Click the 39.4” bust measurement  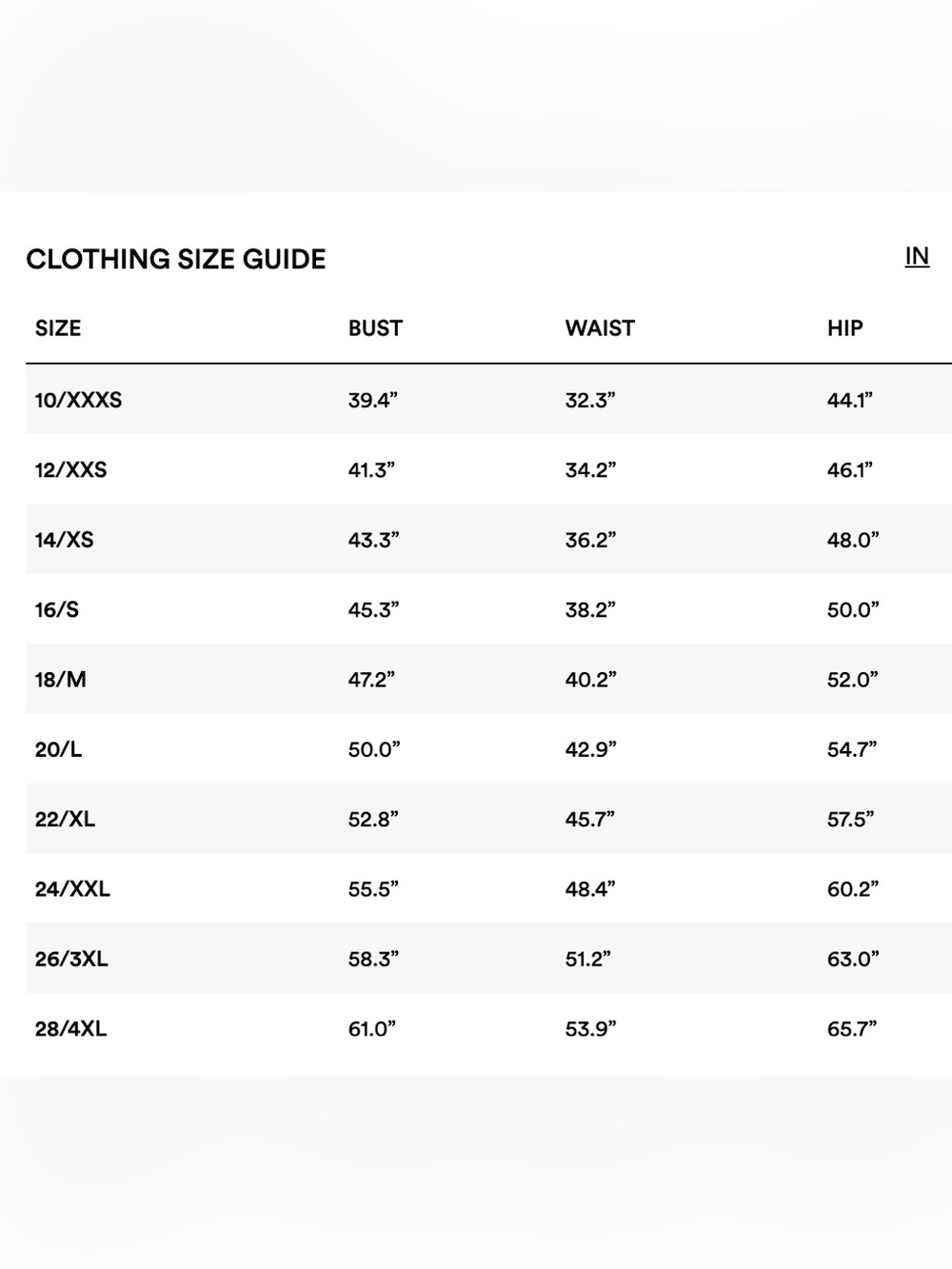click(x=372, y=400)
